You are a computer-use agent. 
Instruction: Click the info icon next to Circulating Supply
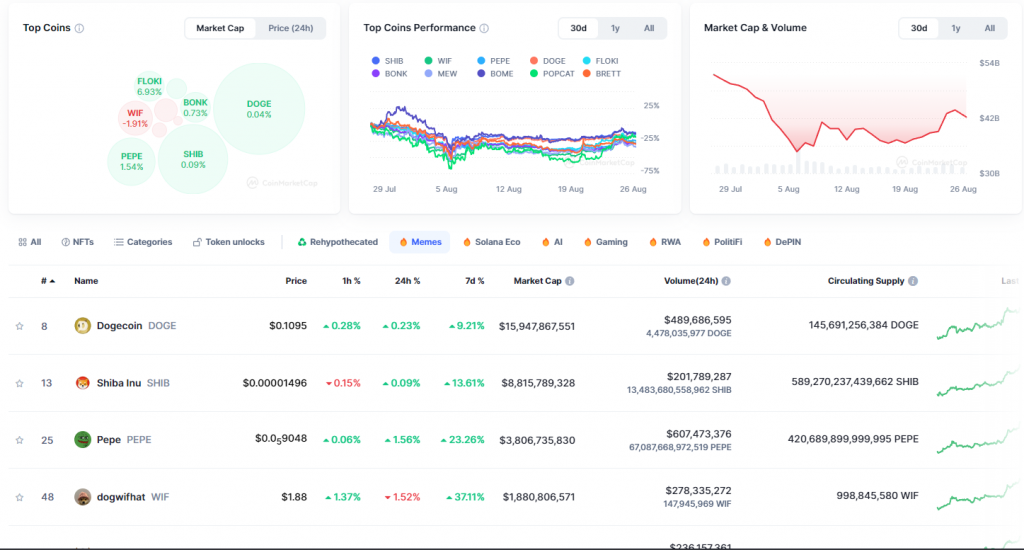click(913, 281)
